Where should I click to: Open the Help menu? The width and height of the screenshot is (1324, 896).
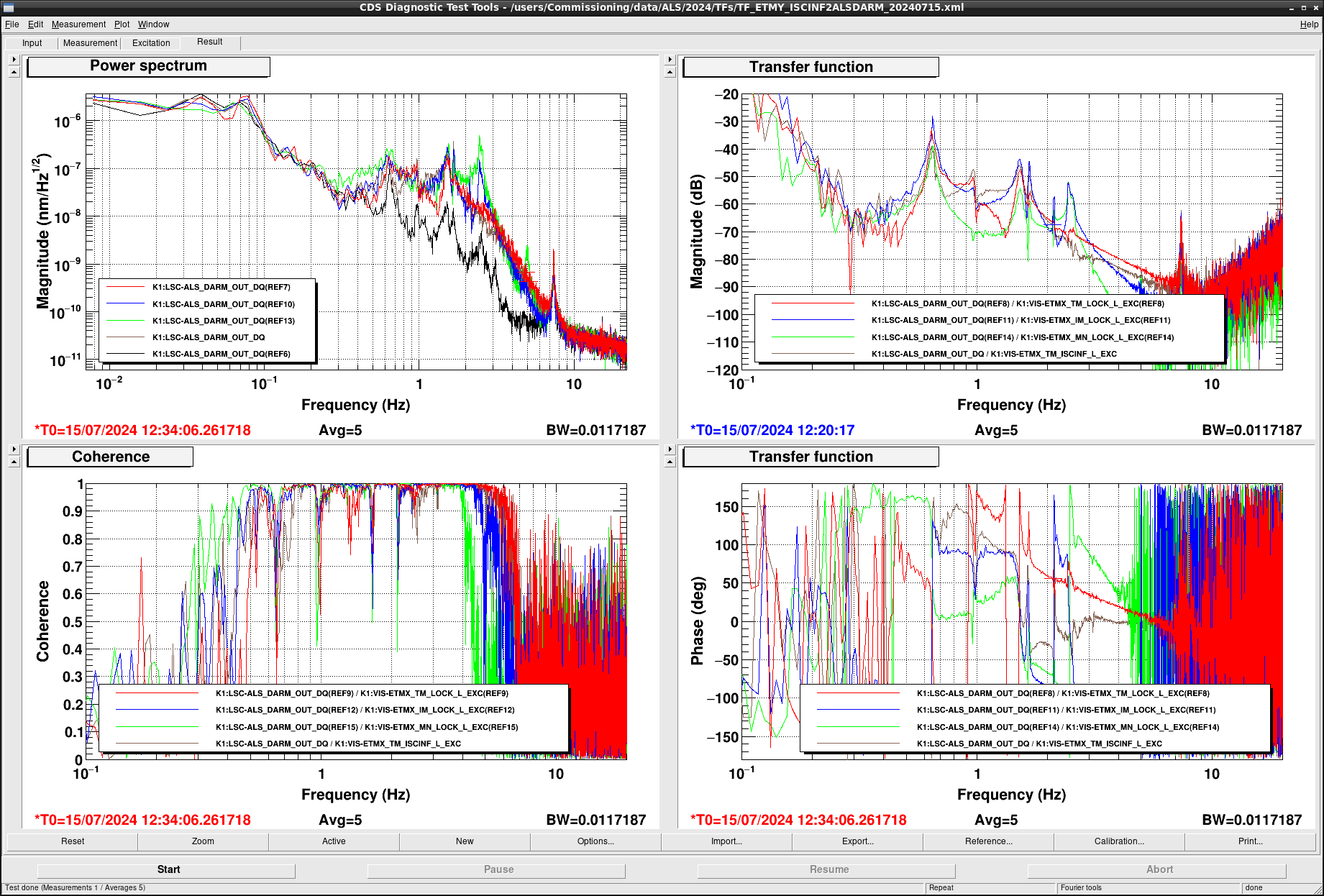pyautogui.click(x=1309, y=24)
